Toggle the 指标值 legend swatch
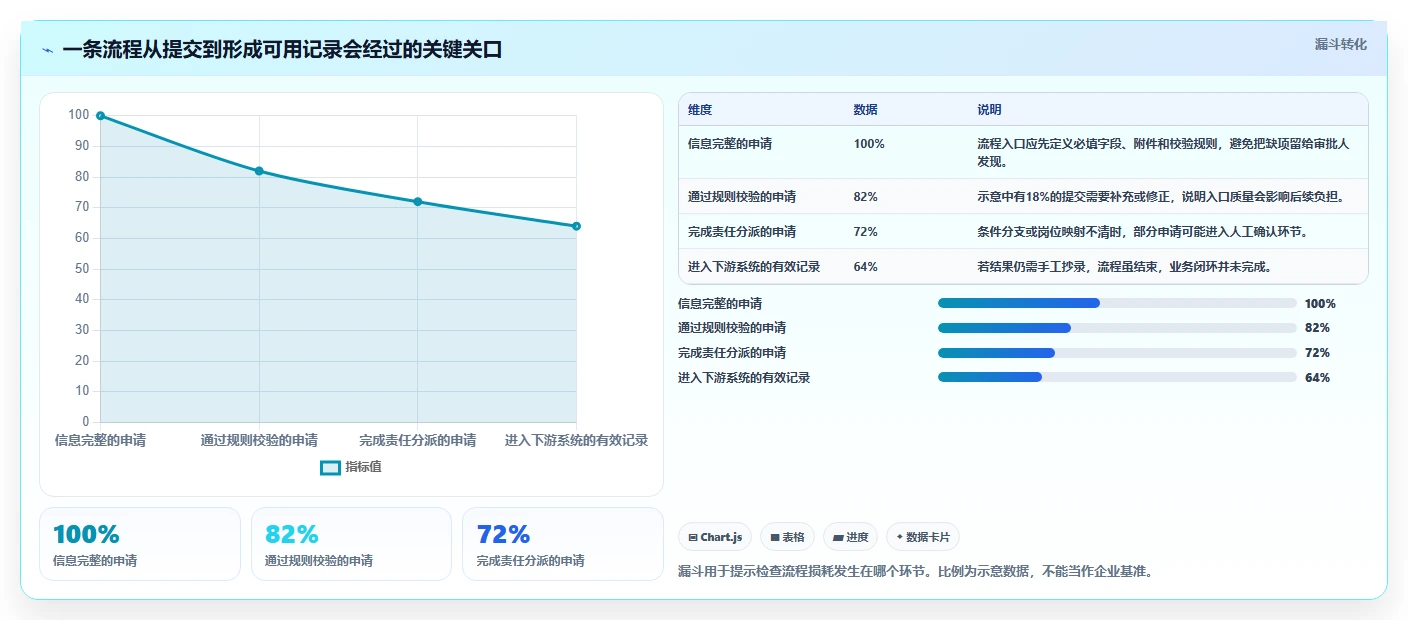This screenshot has width=1408, height=620. 330,467
